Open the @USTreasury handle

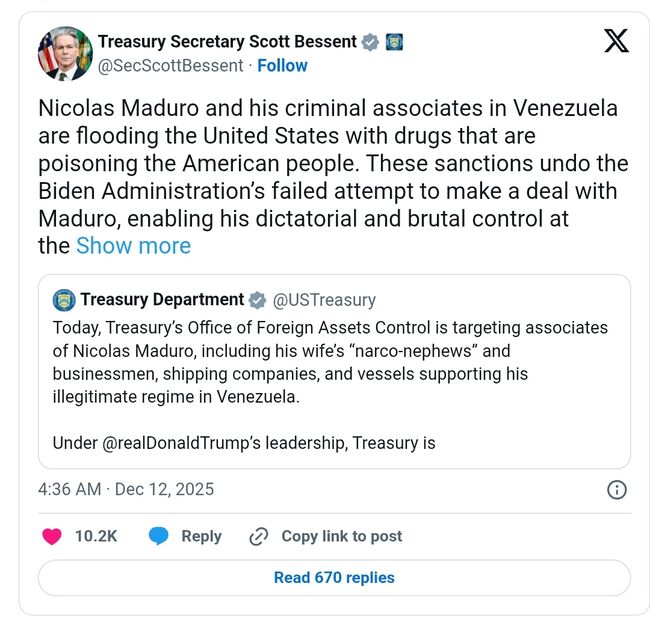(324, 300)
